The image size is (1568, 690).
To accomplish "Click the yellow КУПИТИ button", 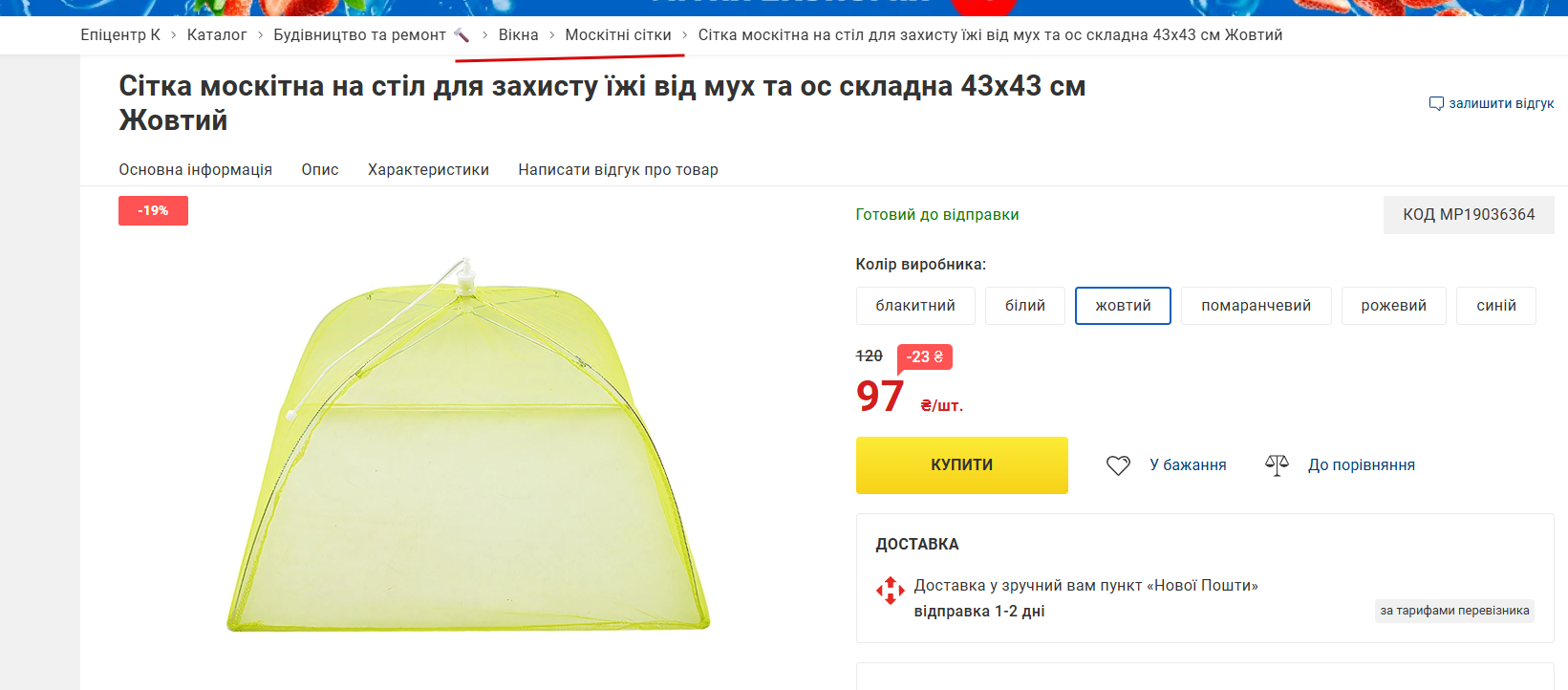I will click(x=961, y=465).
